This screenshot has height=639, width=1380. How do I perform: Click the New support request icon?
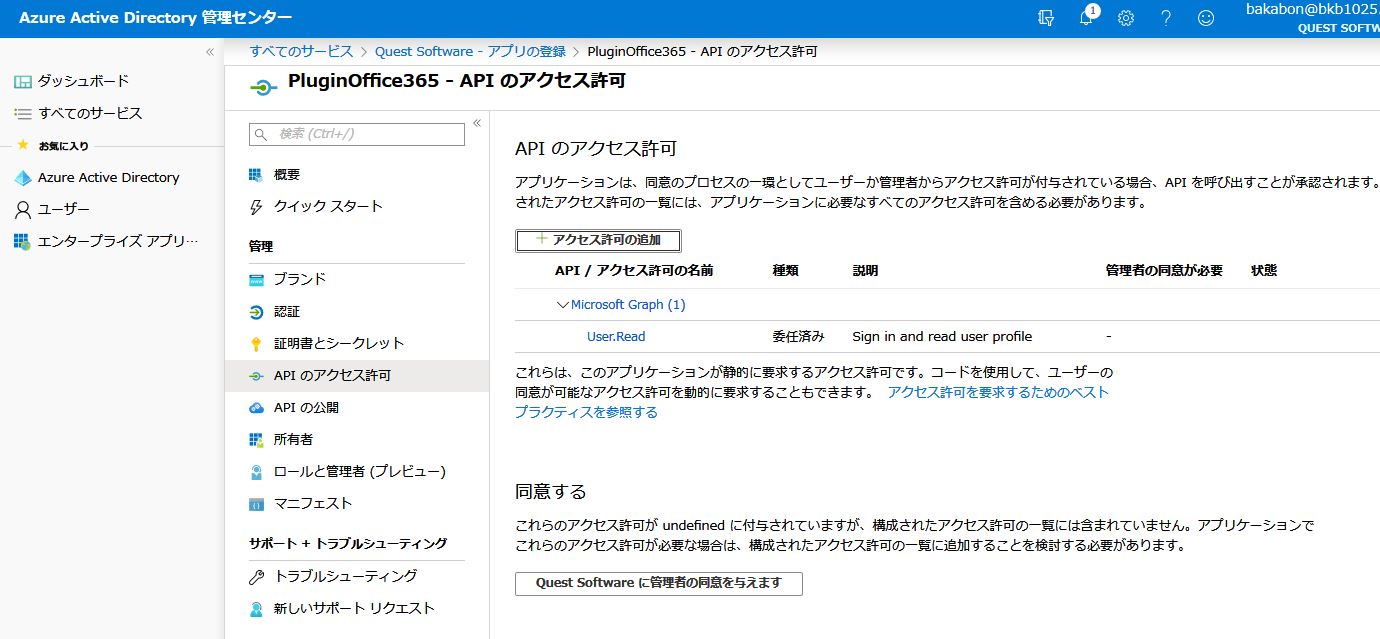tap(256, 608)
